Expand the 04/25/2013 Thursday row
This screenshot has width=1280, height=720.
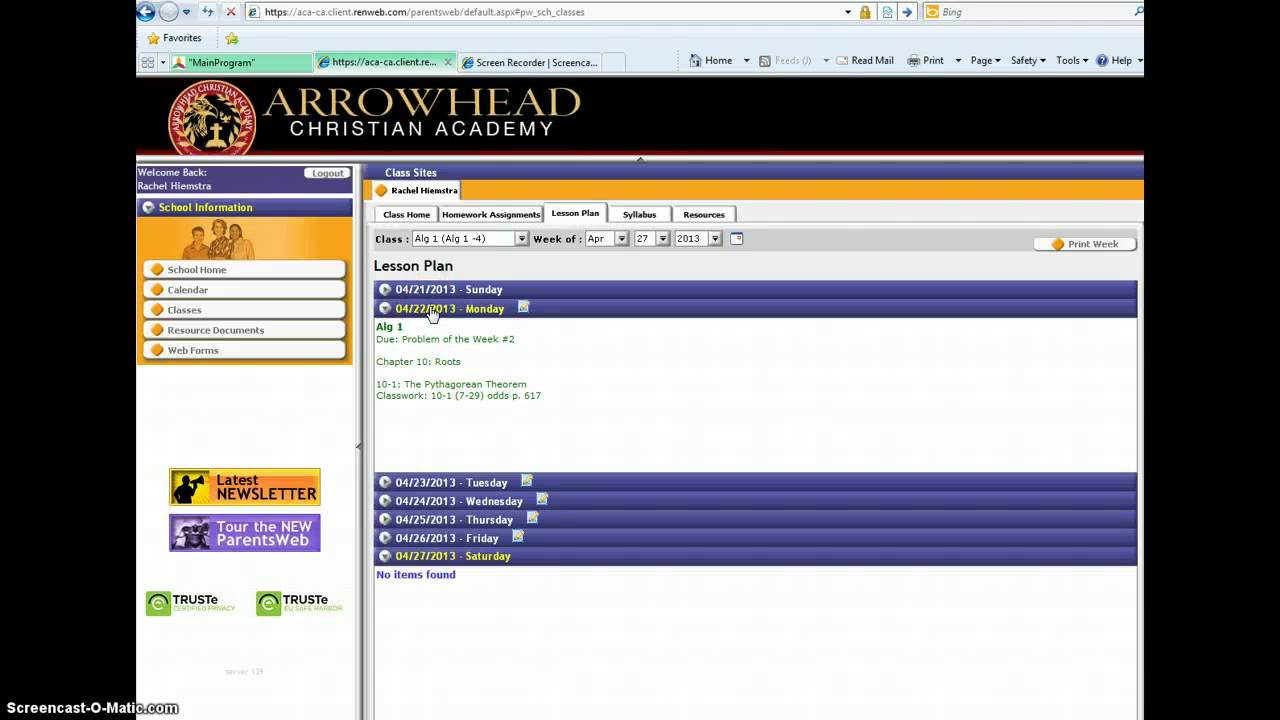click(385, 519)
